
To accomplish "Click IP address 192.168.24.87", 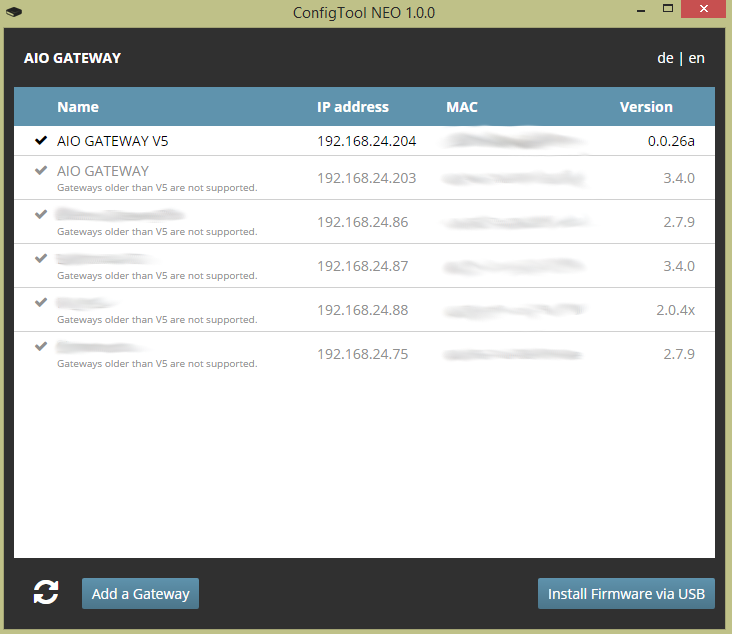I will tap(363, 266).
